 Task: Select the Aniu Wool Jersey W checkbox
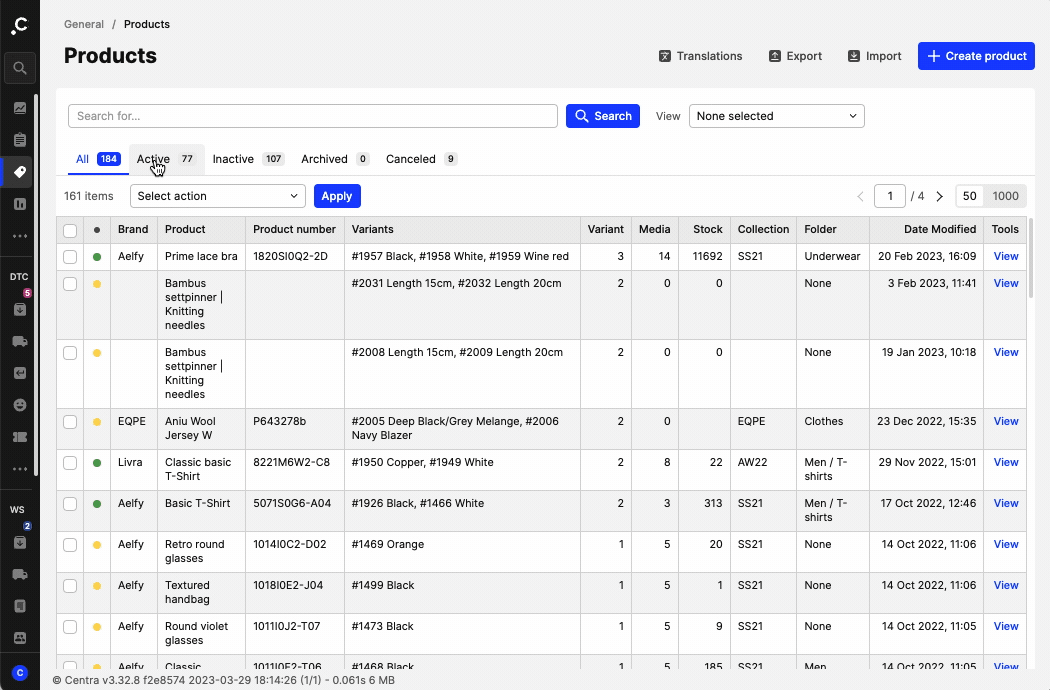[x=70, y=422]
